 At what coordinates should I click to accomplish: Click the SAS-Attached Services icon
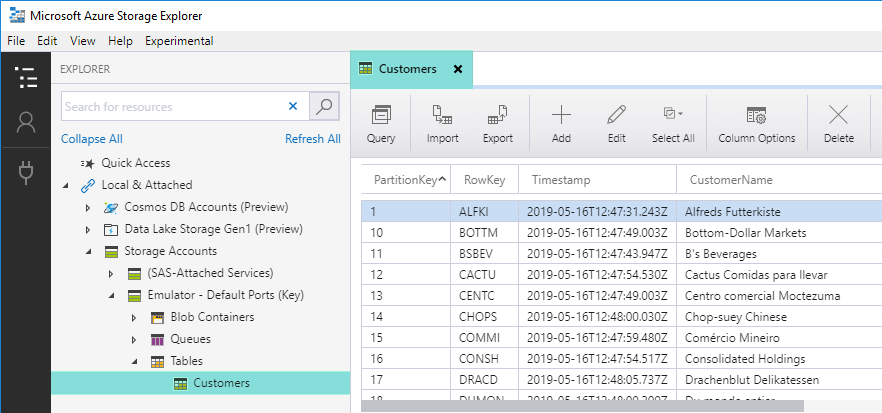134,273
